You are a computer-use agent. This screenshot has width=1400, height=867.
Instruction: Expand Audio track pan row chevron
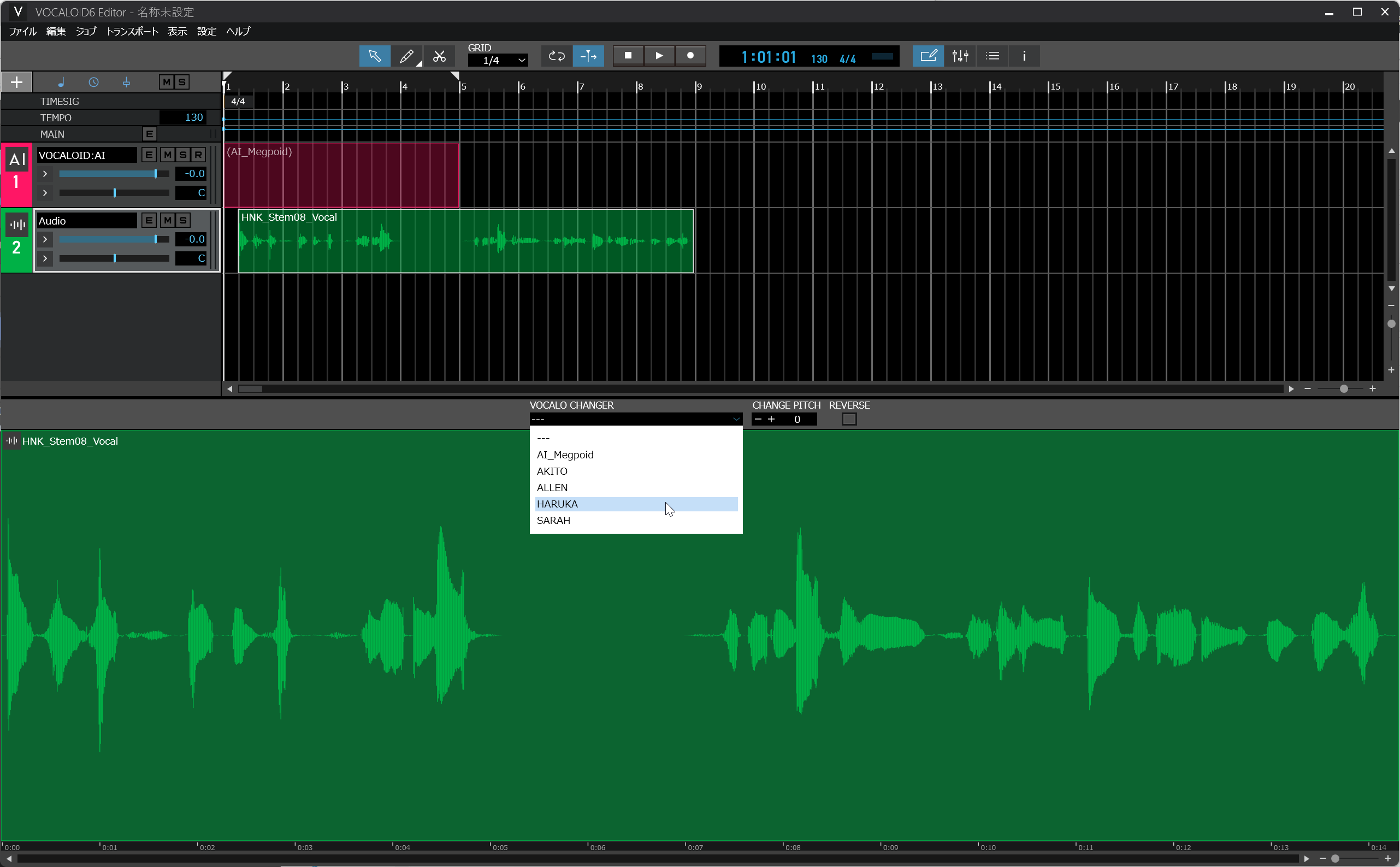45,258
